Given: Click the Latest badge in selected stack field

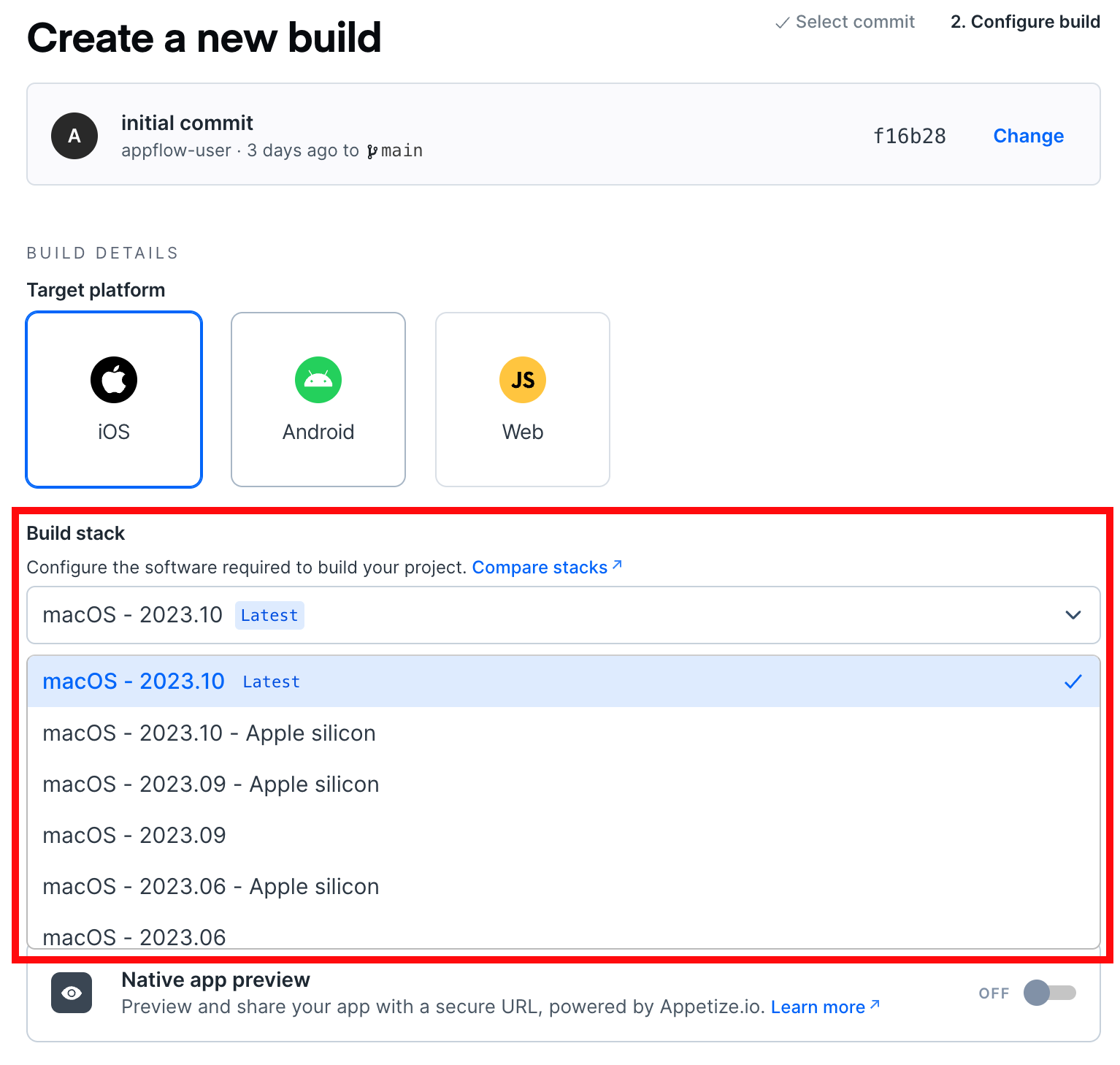Looking at the screenshot, I should point(269,615).
